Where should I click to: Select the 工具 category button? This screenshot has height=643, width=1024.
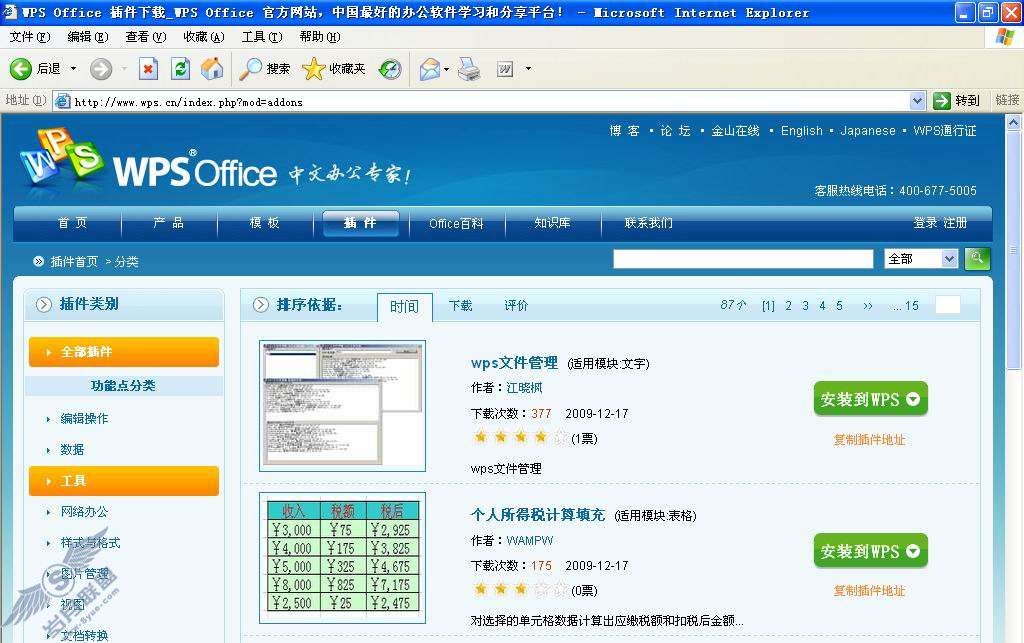pos(123,480)
